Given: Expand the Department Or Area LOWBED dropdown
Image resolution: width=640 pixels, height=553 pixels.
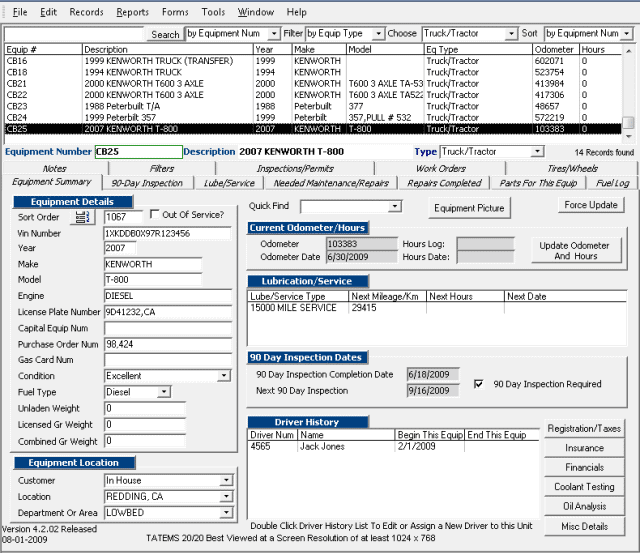Looking at the screenshot, I should click(x=226, y=513).
